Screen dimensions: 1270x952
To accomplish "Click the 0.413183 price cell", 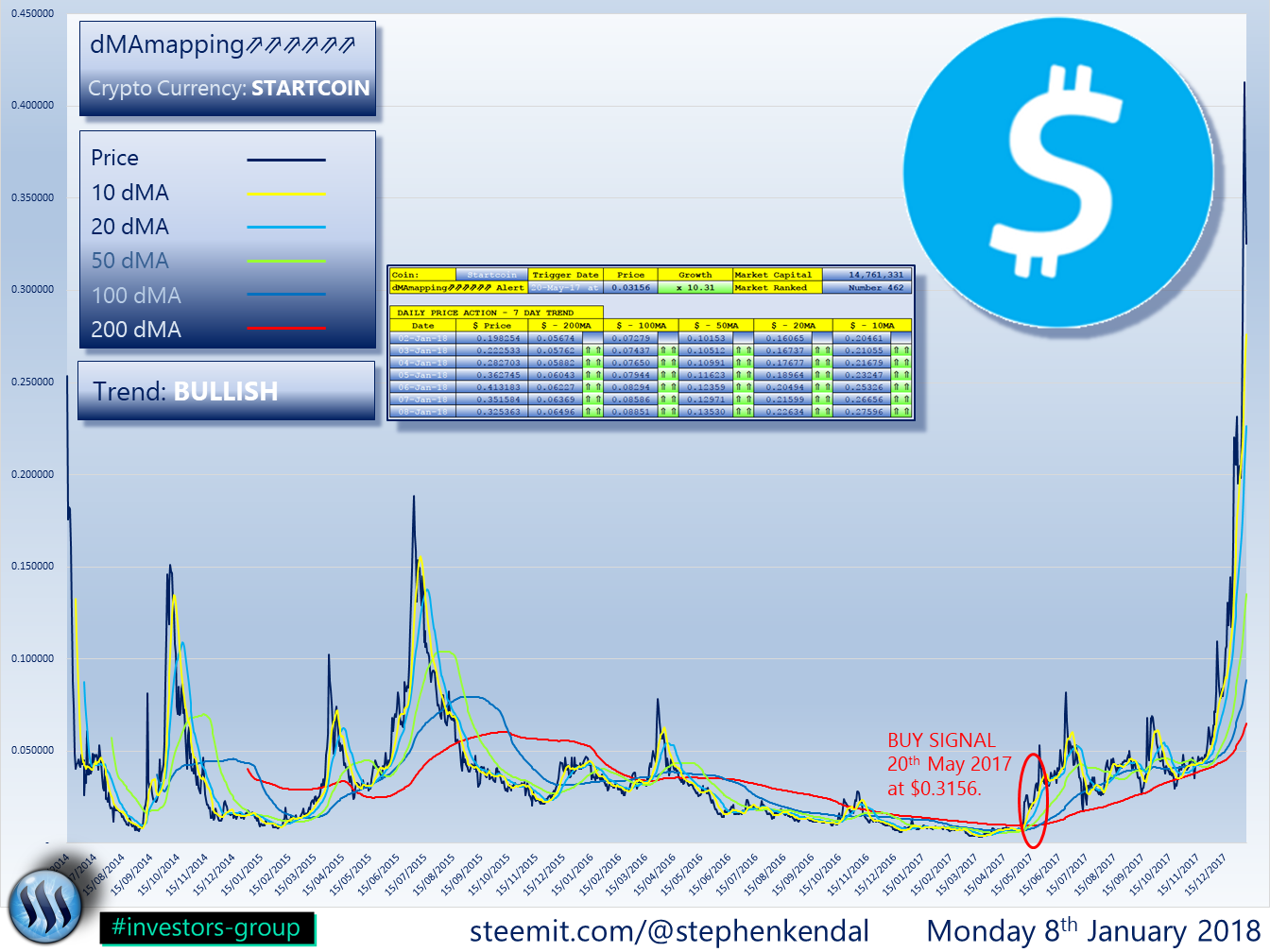I will [491, 387].
